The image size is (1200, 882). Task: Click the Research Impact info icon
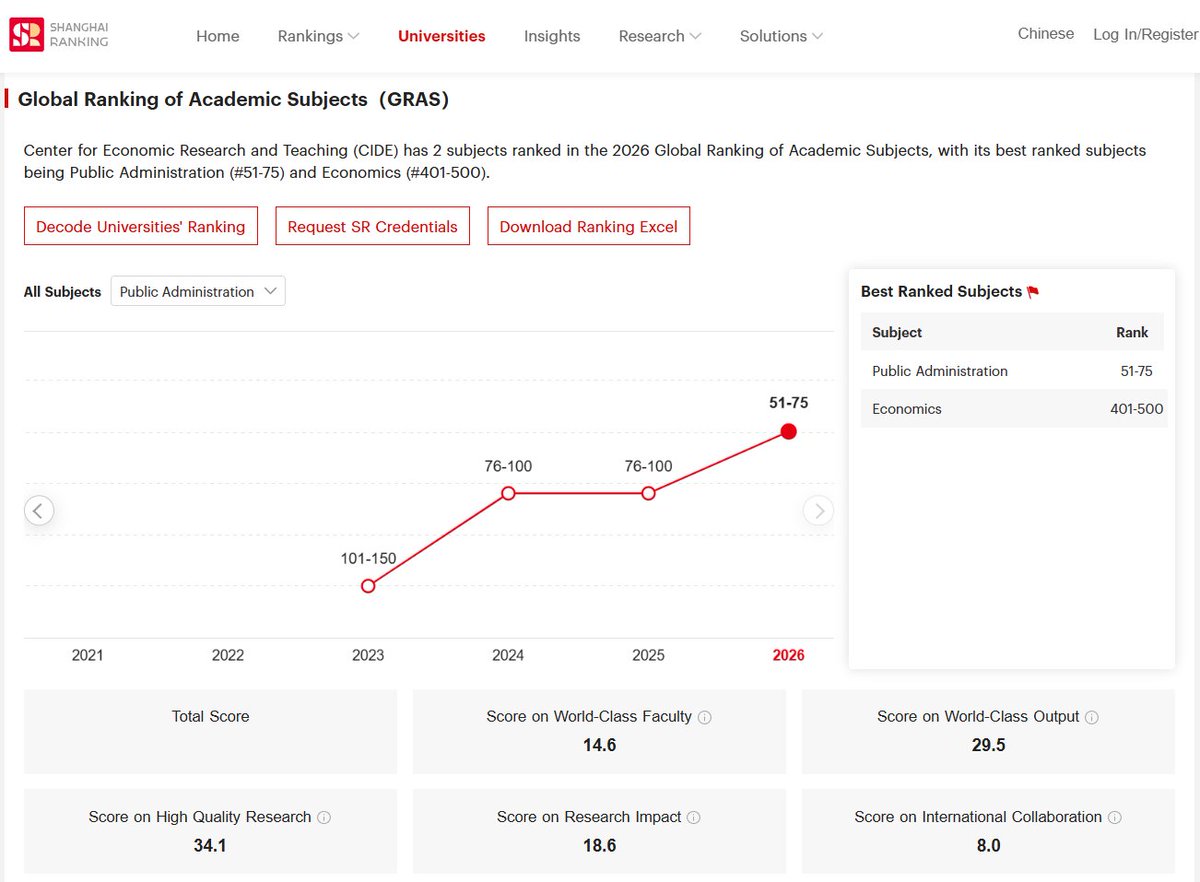coord(694,818)
